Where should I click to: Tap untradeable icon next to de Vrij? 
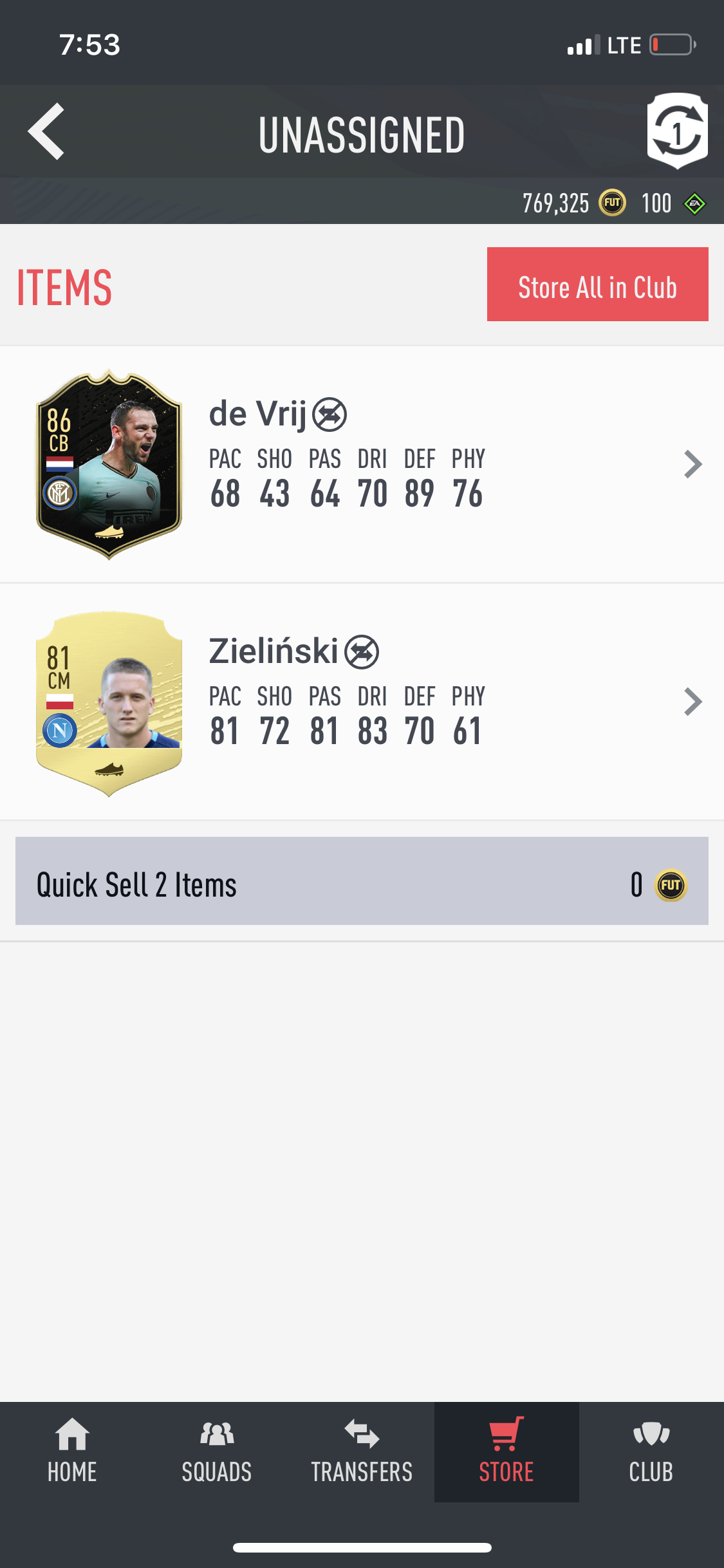tap(330, 415)
